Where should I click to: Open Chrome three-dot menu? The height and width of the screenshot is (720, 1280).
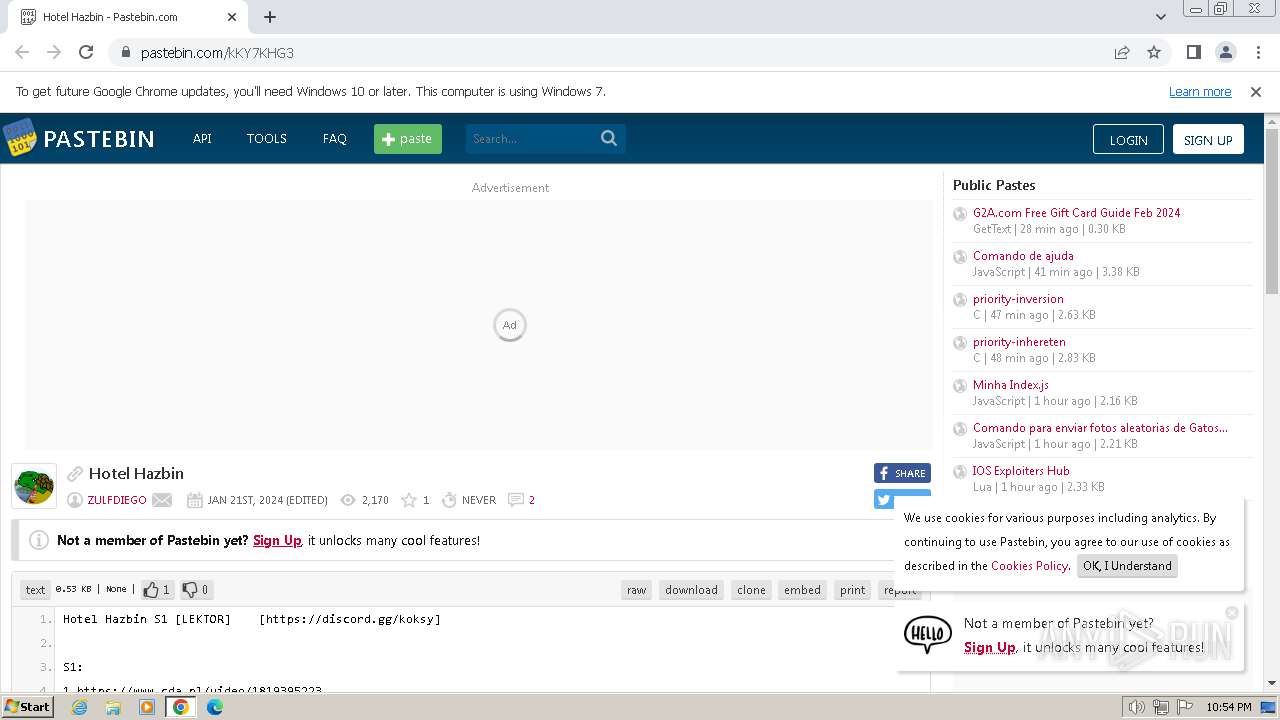[x=1257, y=52]
